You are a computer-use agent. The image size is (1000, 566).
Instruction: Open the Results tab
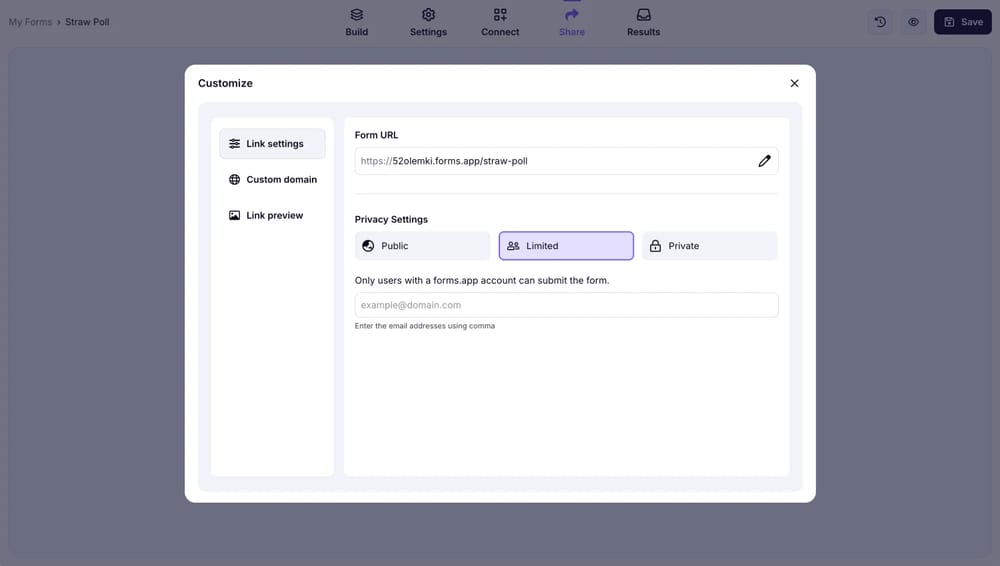coord(643,22)
